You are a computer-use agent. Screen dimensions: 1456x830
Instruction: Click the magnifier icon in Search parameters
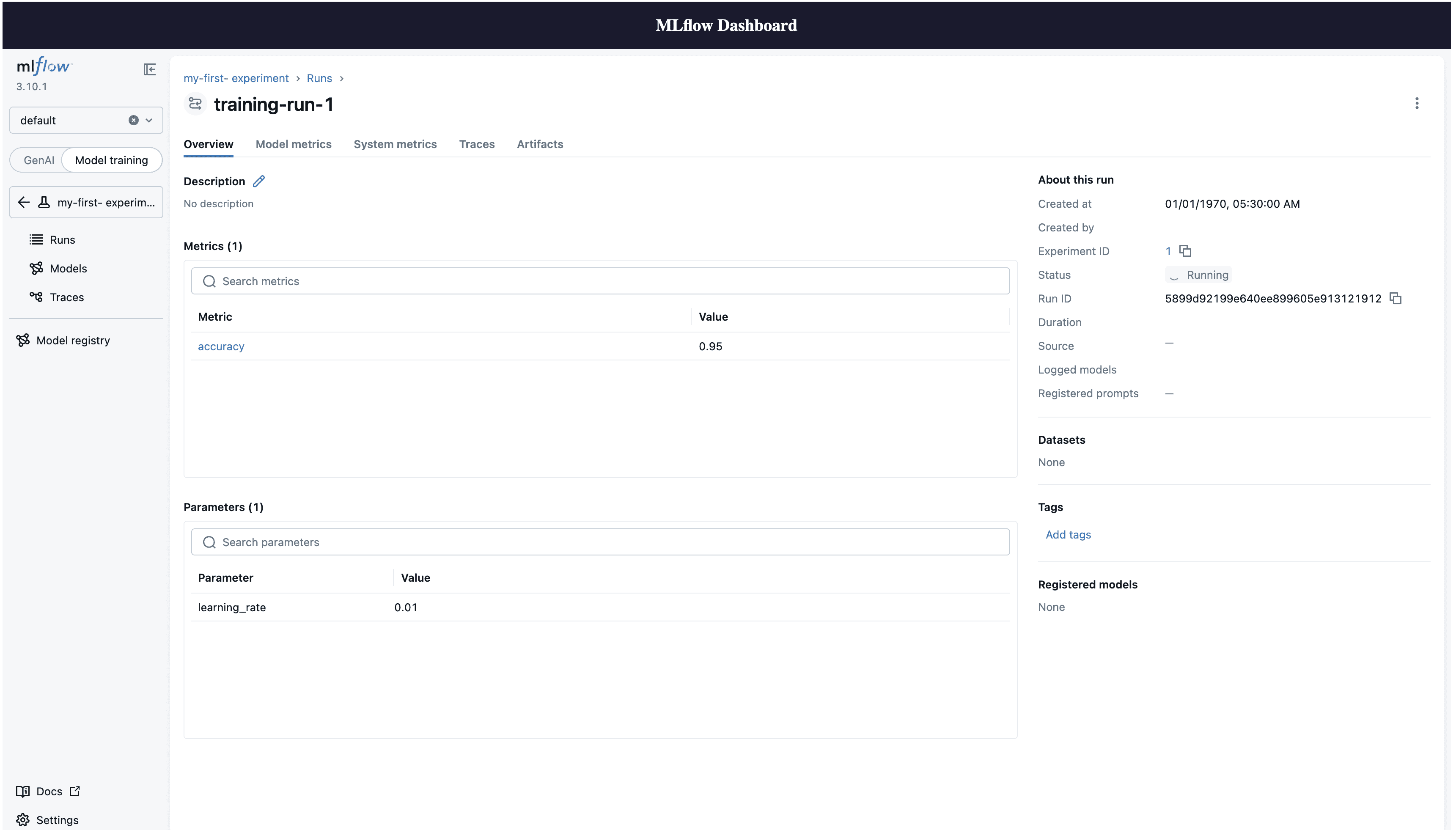point(209,542)
